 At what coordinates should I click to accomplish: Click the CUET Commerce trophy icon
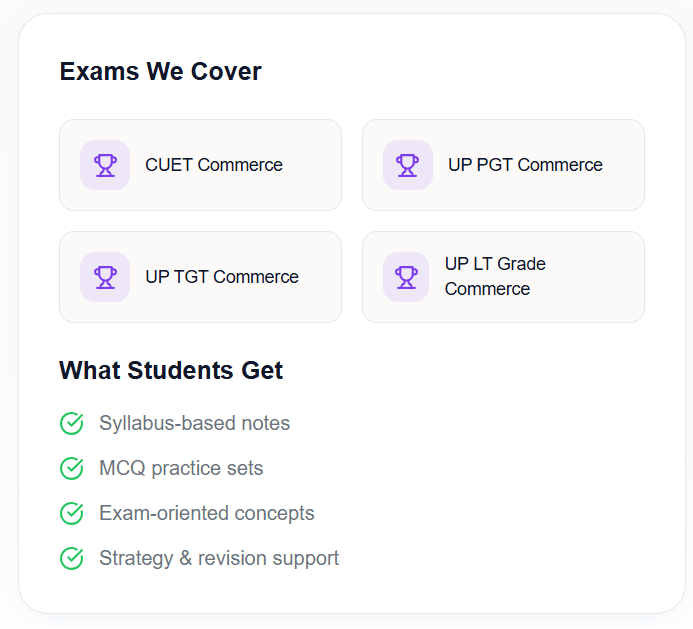[x=105, y=165]
